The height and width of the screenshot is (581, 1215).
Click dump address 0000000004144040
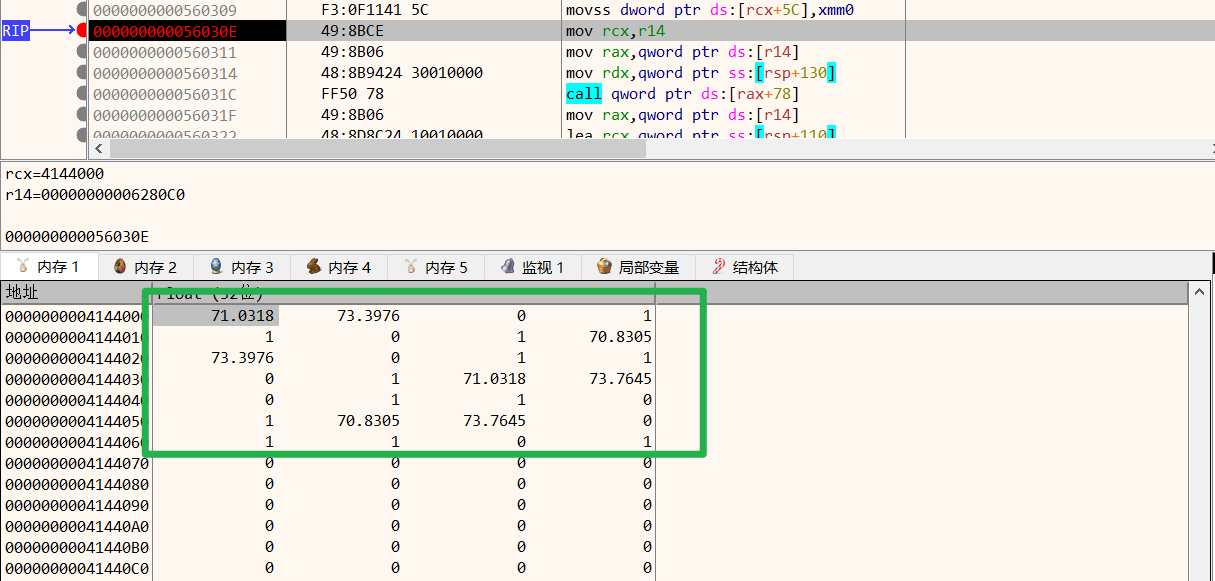(x=77, y=400)
